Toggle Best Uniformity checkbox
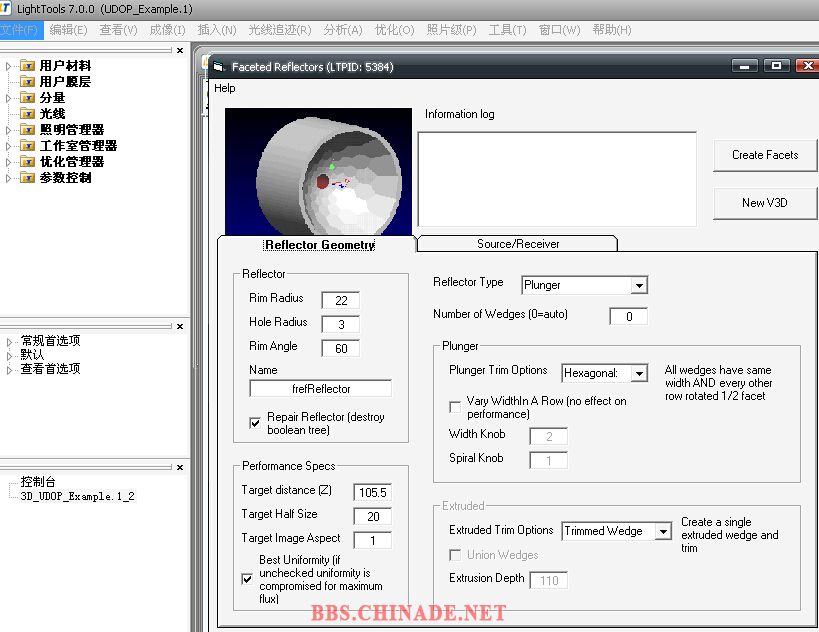This screenshot has height=632, width=819. [x=248, y=579]
